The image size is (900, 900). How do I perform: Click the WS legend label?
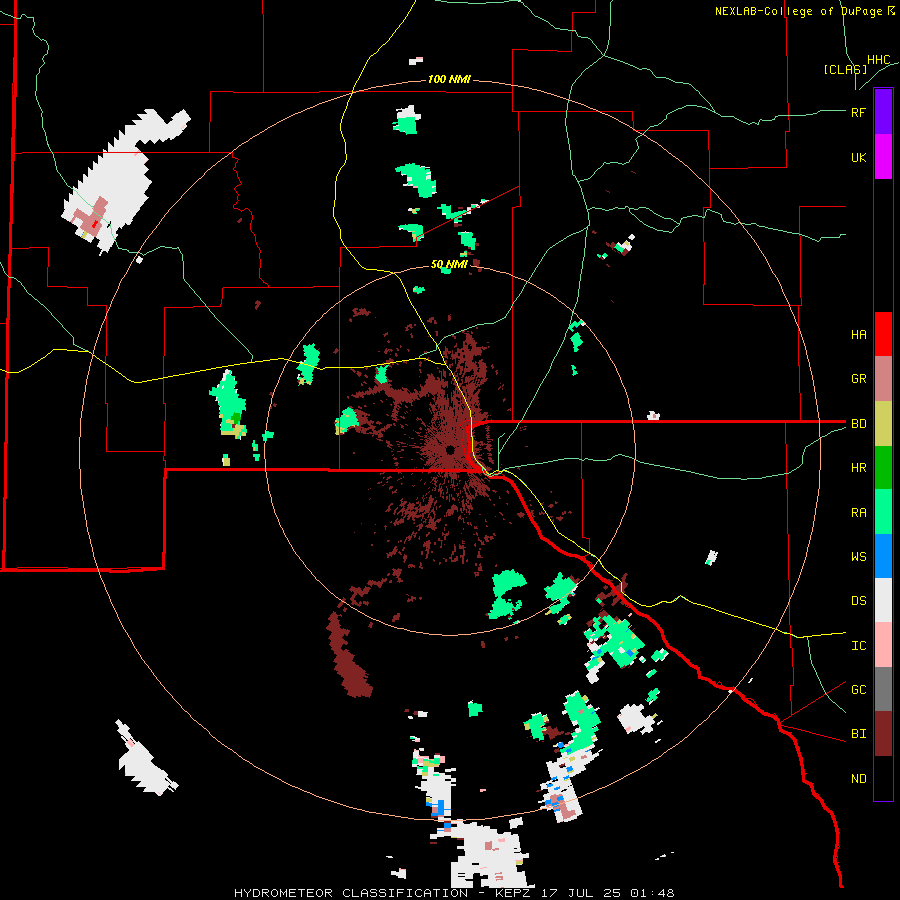click(859, 557)
